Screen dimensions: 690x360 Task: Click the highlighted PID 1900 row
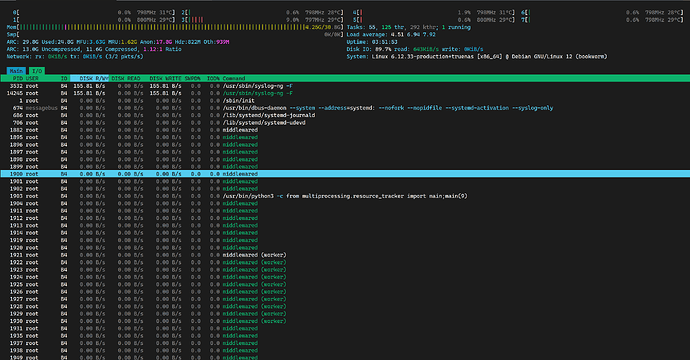(x=345, y=174)
